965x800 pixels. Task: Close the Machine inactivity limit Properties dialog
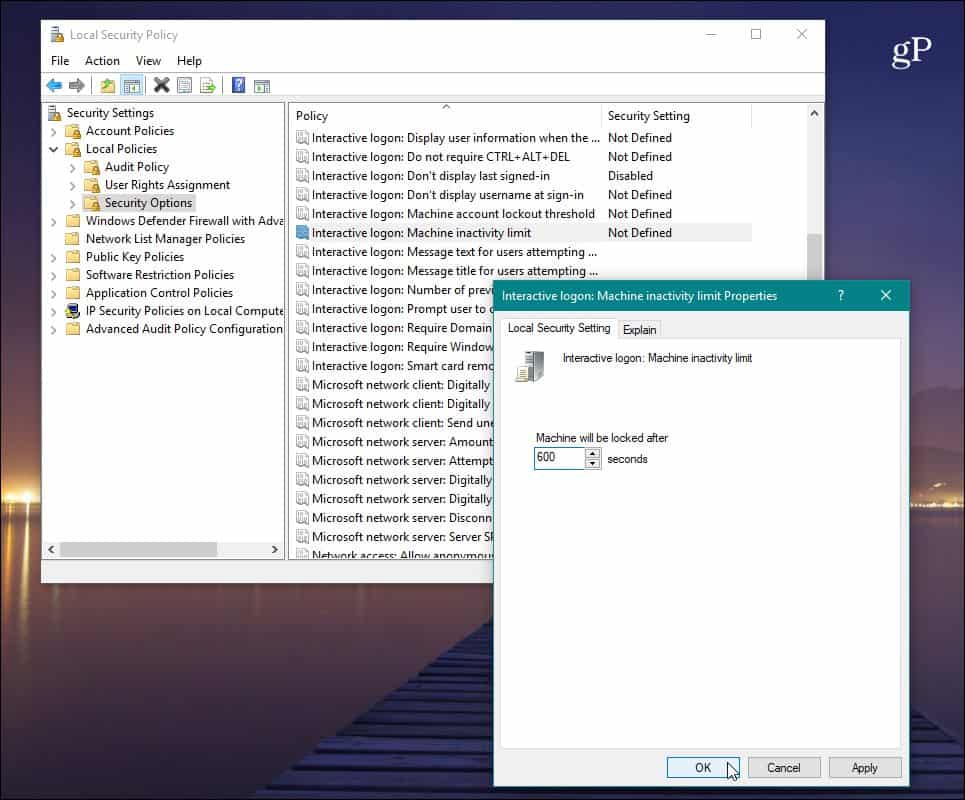click(x=886, y=295)
